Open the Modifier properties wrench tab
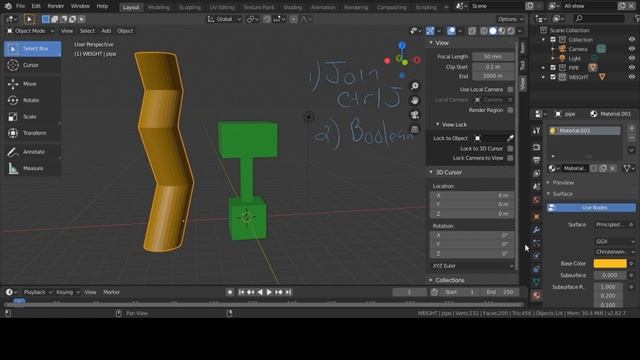 click(536, 229)
